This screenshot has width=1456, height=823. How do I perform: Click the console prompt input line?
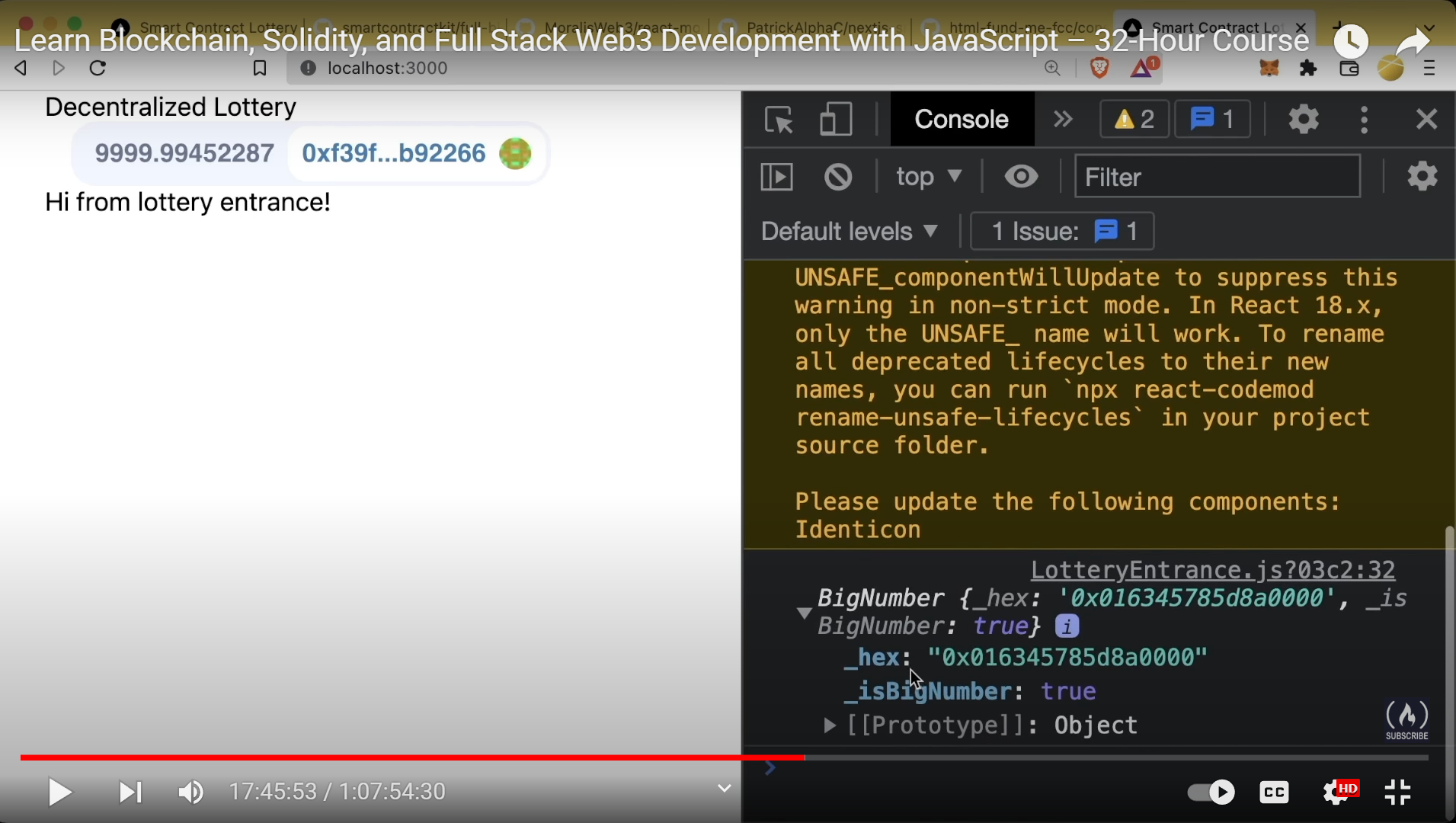[x=1097, y=768]
